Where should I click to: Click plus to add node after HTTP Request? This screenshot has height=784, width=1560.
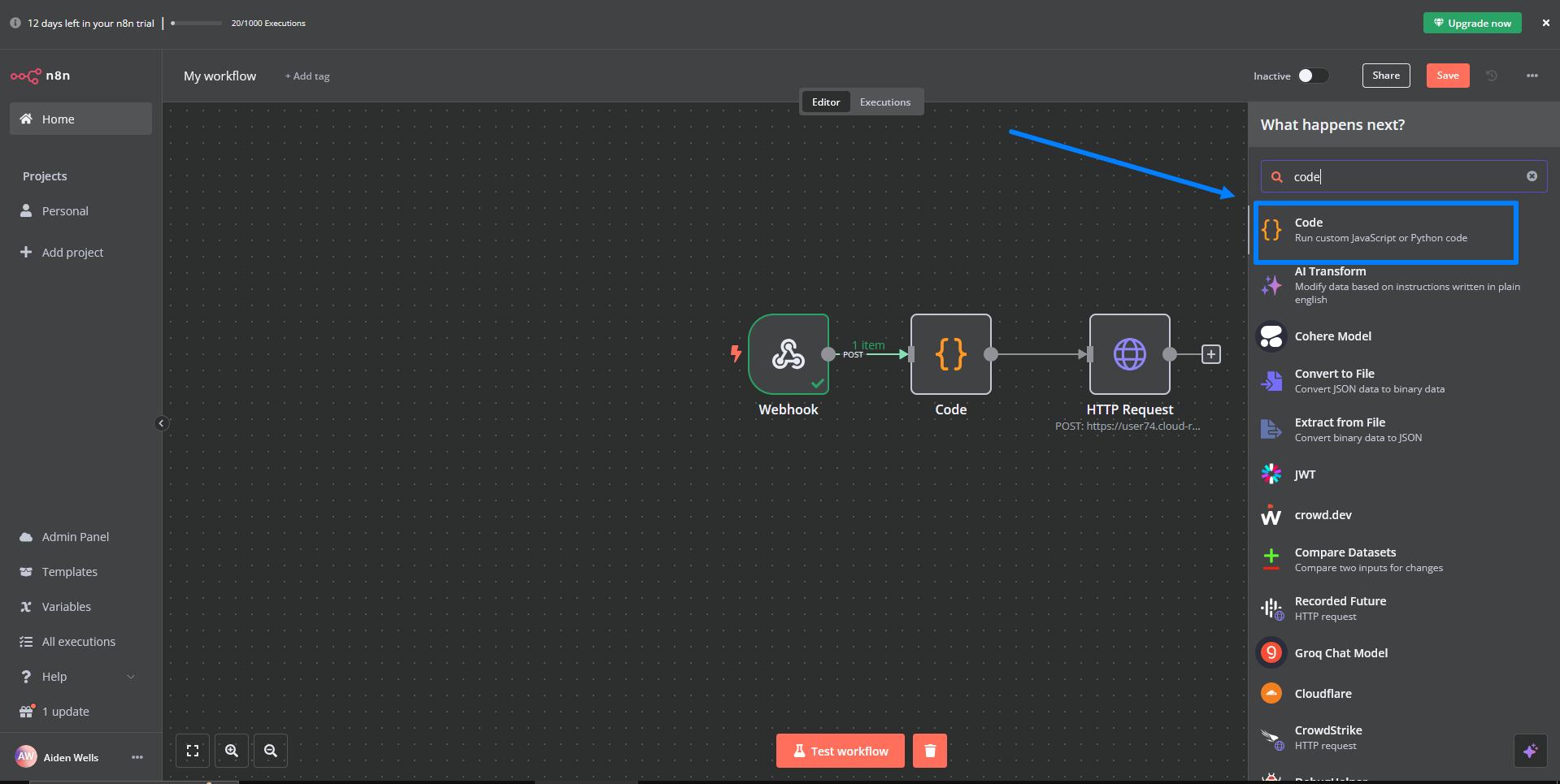[x=1211, y=354]
